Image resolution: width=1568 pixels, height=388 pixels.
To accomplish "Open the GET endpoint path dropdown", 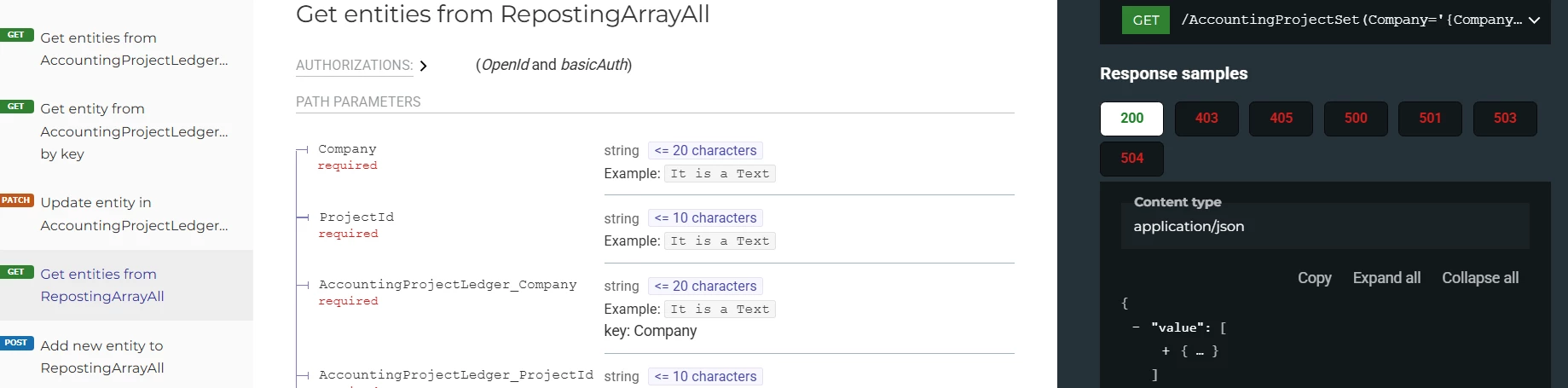I will pyautogui.click(x=1533, y=20).
